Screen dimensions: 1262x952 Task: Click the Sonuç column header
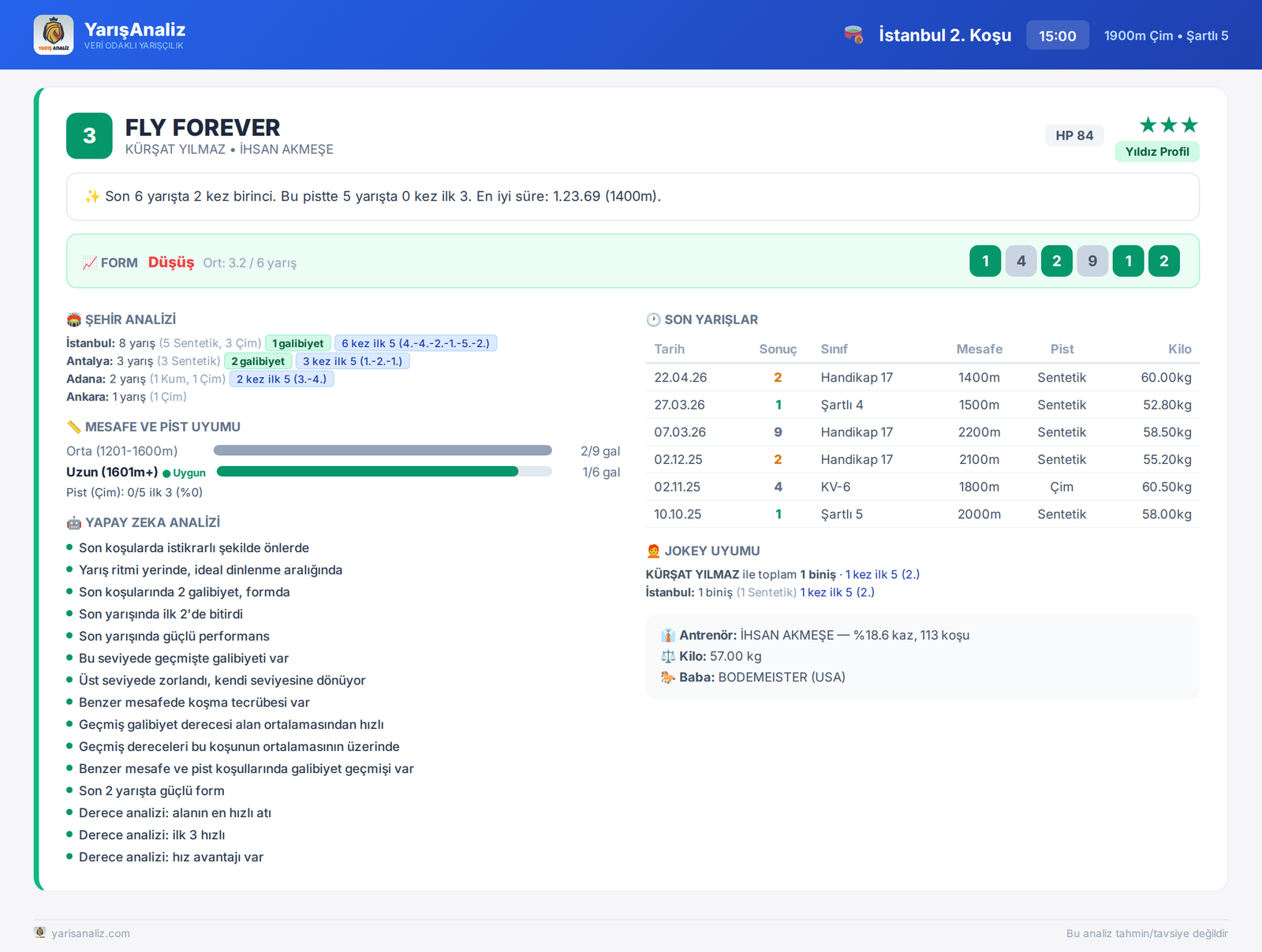tap(778, 349)
